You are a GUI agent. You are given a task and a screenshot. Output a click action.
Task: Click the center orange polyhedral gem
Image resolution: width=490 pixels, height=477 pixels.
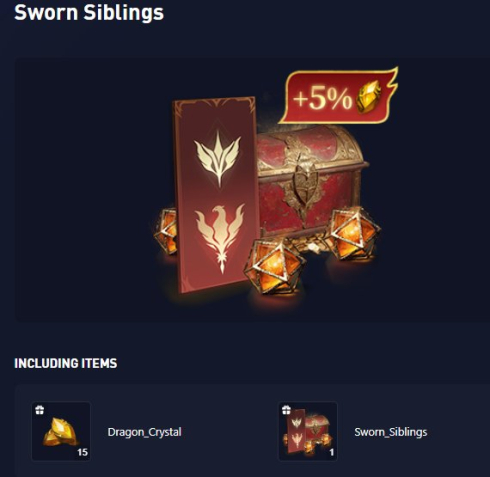coord(274,267)
